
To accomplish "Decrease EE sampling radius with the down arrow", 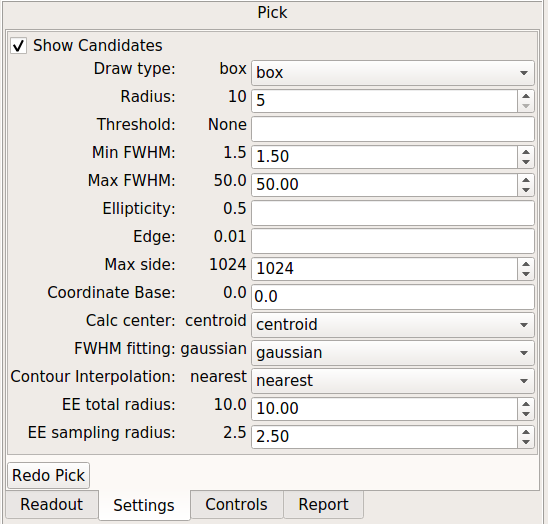I will (526, 442).
